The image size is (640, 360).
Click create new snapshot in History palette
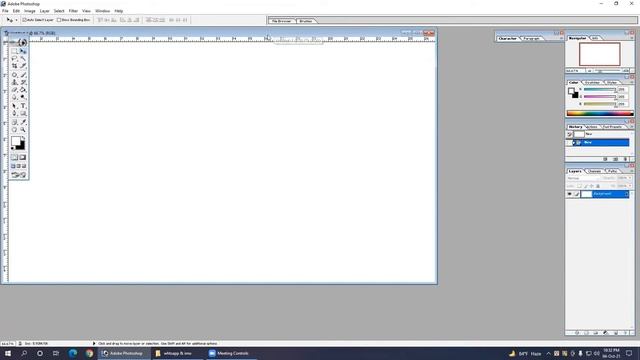tap(616, 159)
